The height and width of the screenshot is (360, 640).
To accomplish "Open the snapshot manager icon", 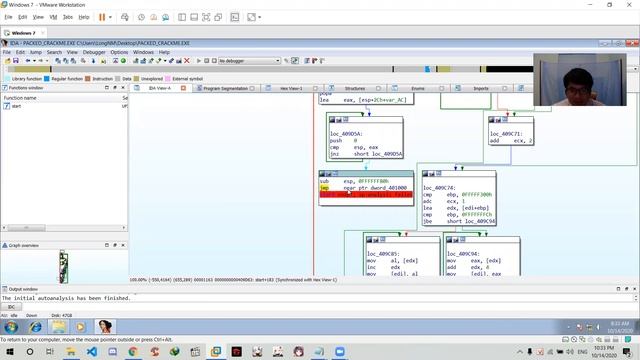I will pyautogui.click(x=165, y=17).
